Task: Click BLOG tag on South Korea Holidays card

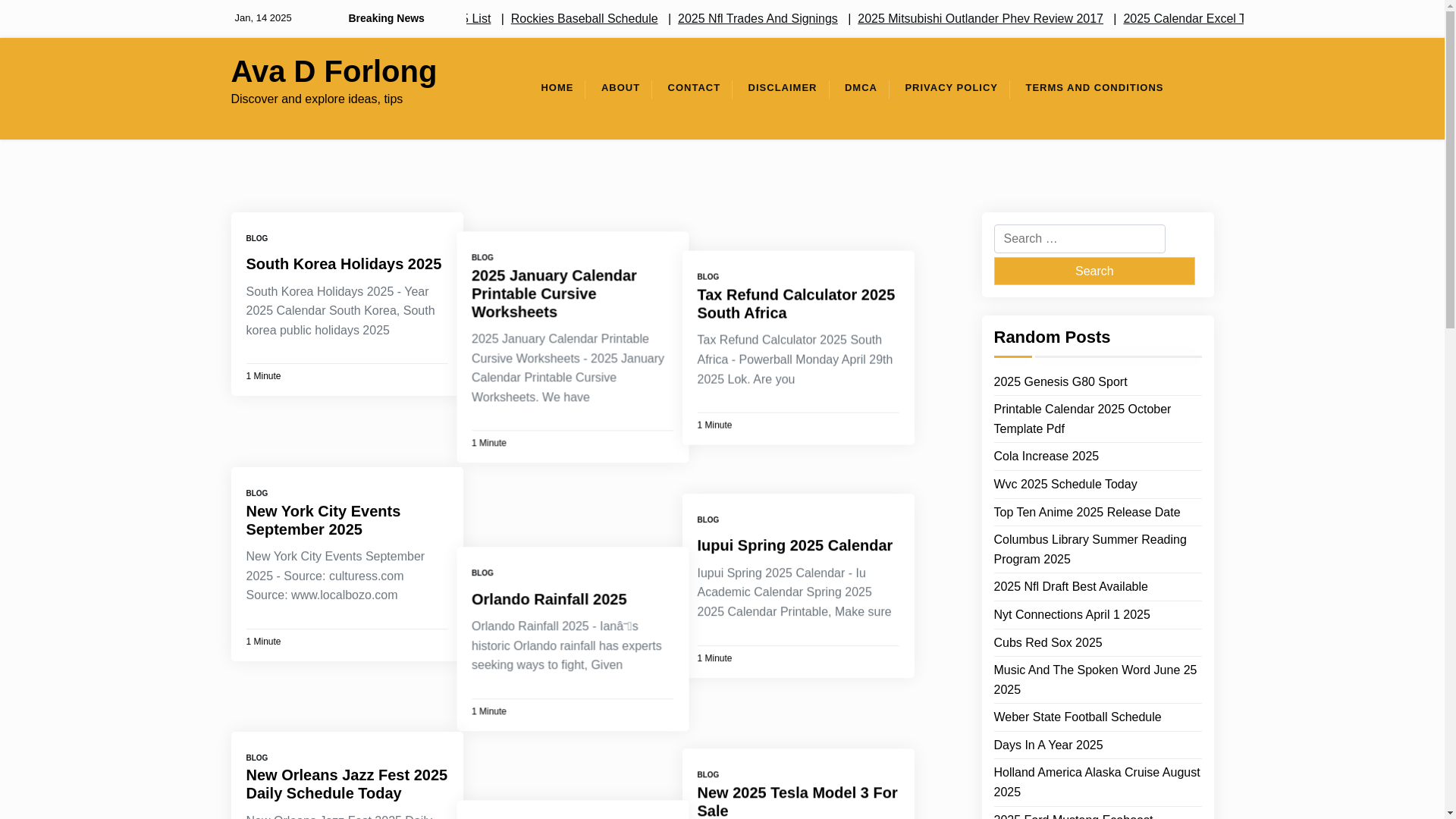Action: coord(256,239)
